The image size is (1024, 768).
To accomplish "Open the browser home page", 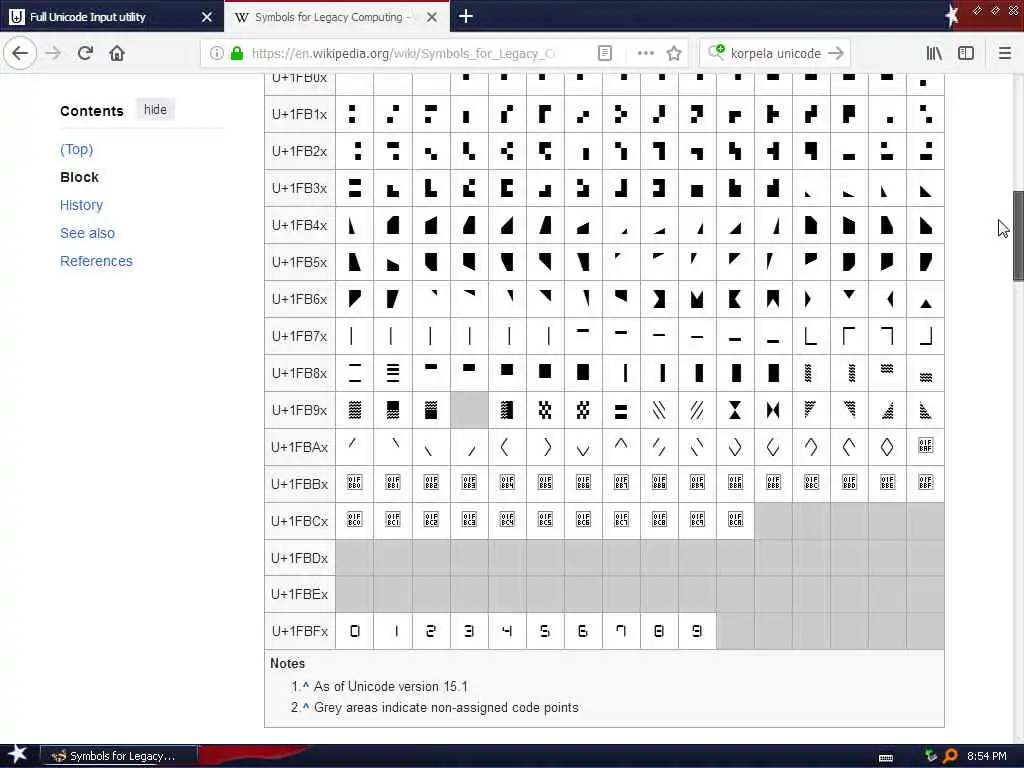I will click(x=117, y=53).
